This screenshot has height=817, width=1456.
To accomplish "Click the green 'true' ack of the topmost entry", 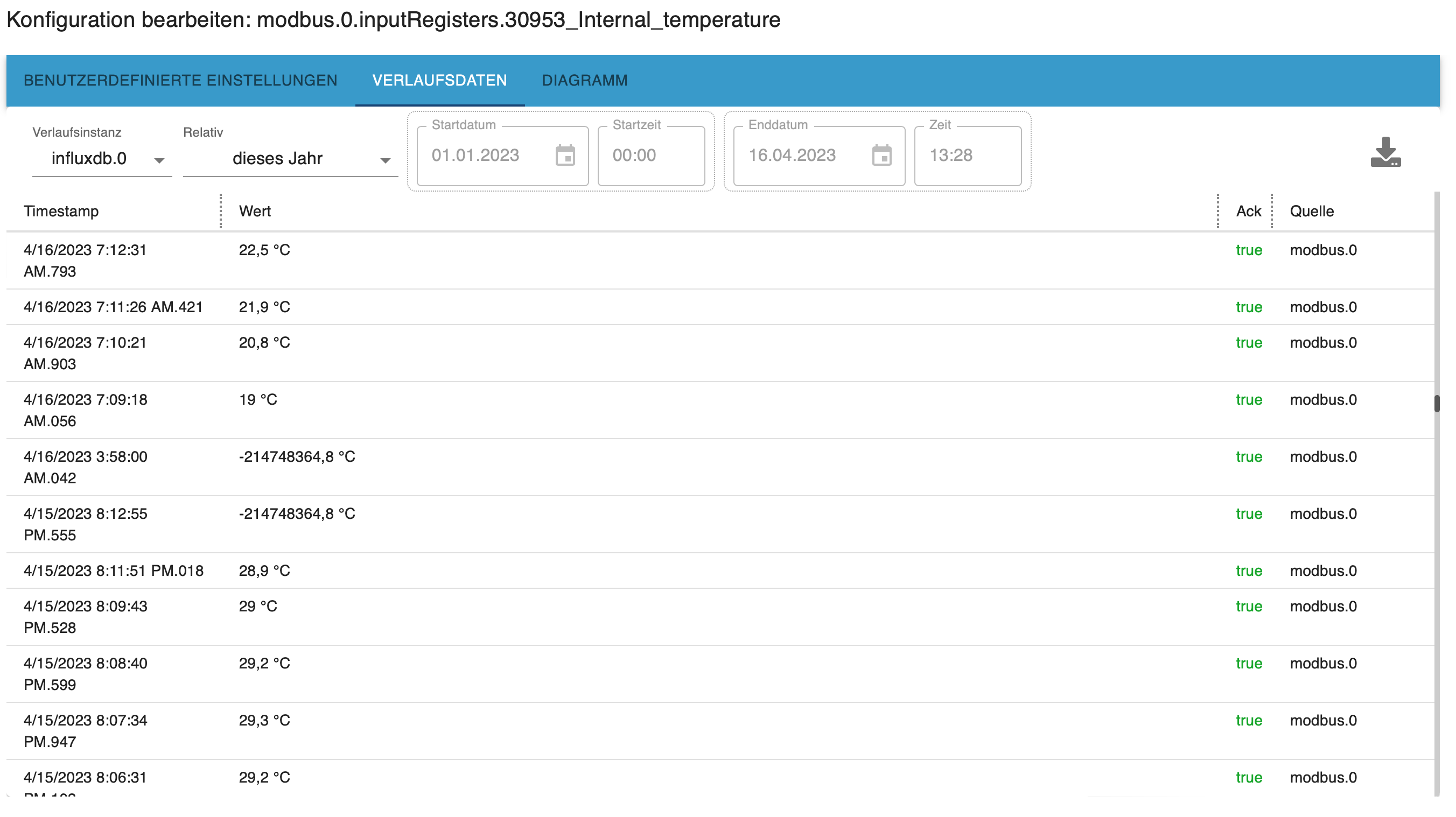I will coord(1249,250).
